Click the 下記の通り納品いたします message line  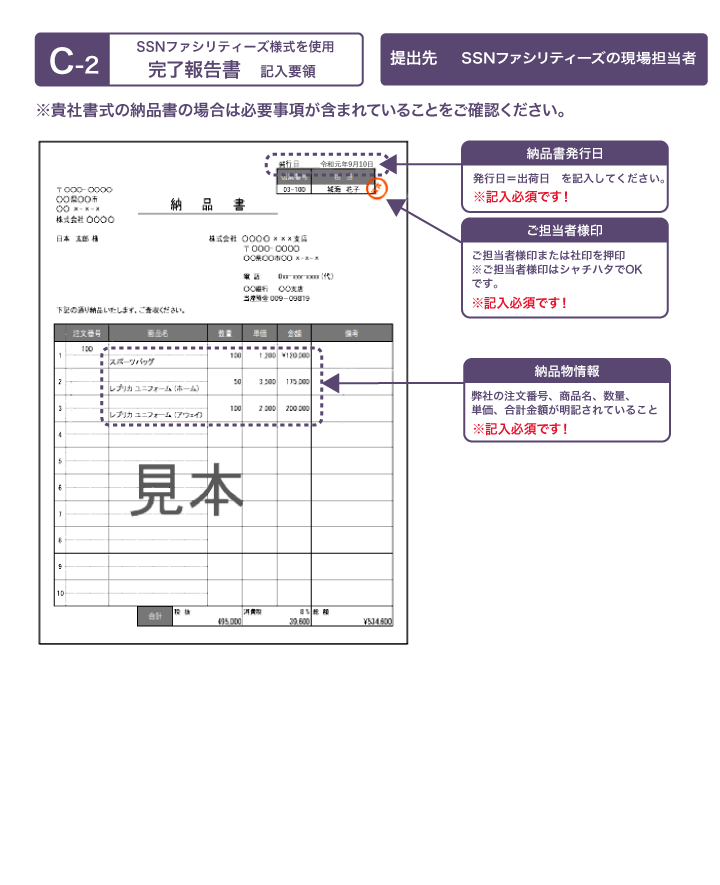pyautogui.click(x=120, y=310)
